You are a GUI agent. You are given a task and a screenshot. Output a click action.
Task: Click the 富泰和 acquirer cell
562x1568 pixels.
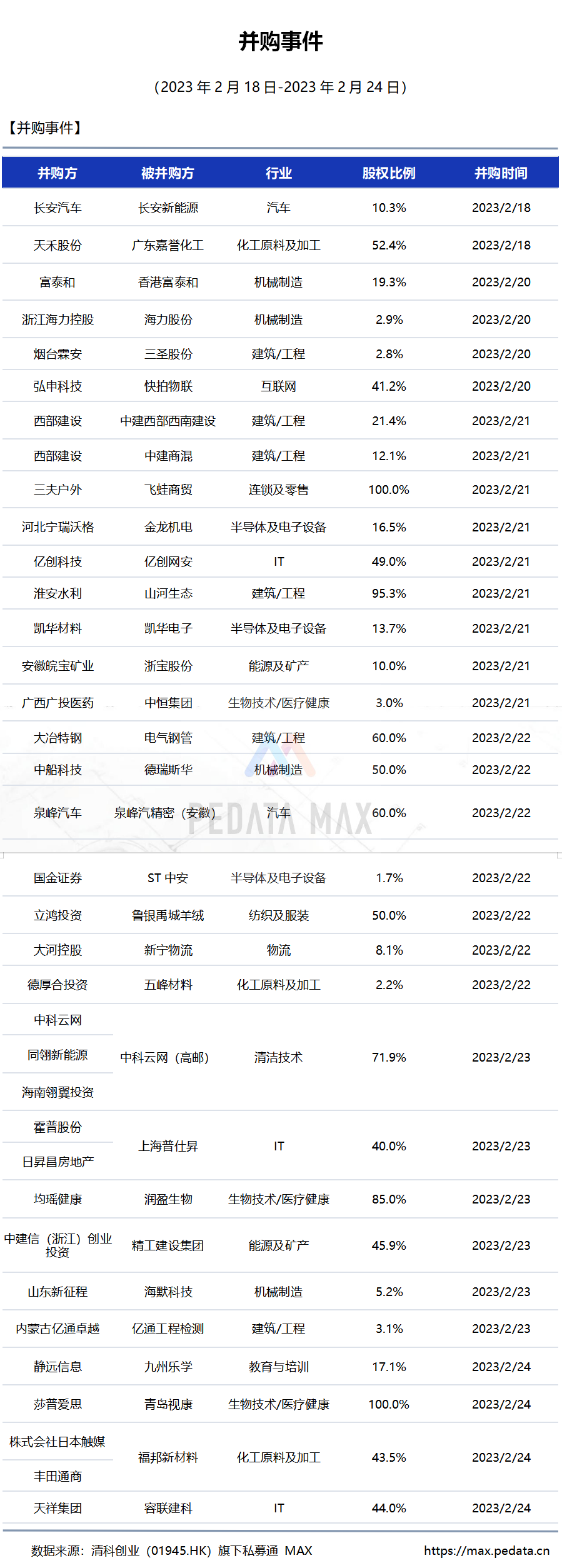pyautogui.click(x=58, y=283)
